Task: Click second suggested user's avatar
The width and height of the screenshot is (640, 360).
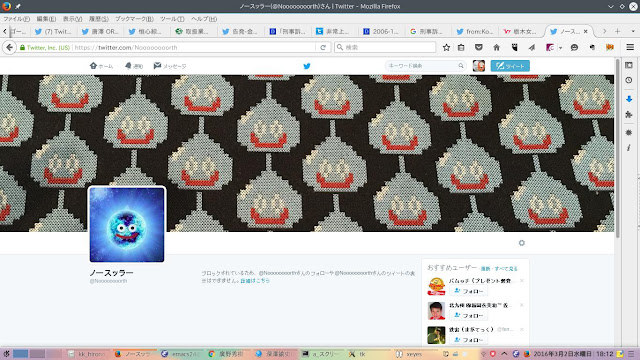Action: tap(436, 311)
